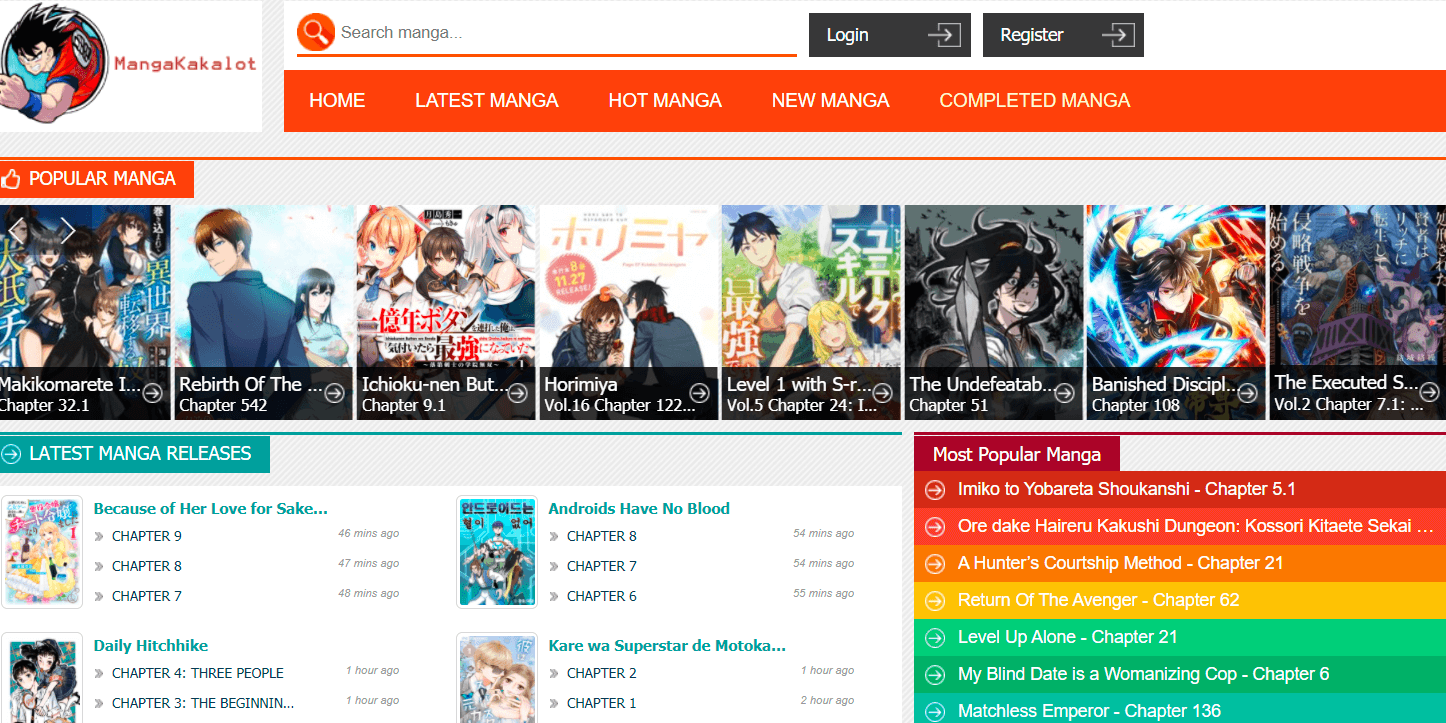Click thumbs-up icon next to Popular Manga
This screenshot has width=1446, height=723.
click(x=11, y=179)
